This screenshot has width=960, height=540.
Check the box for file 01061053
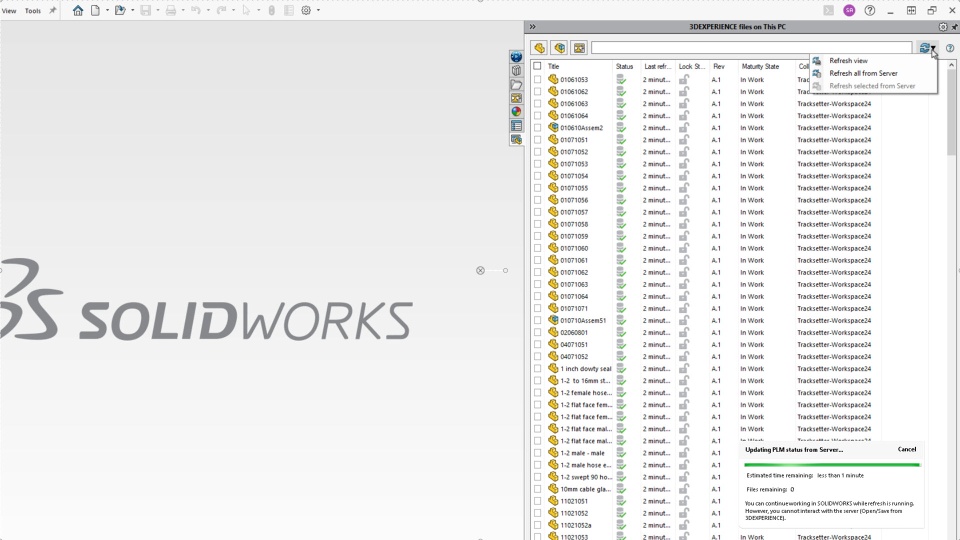(x=538, y=80)
